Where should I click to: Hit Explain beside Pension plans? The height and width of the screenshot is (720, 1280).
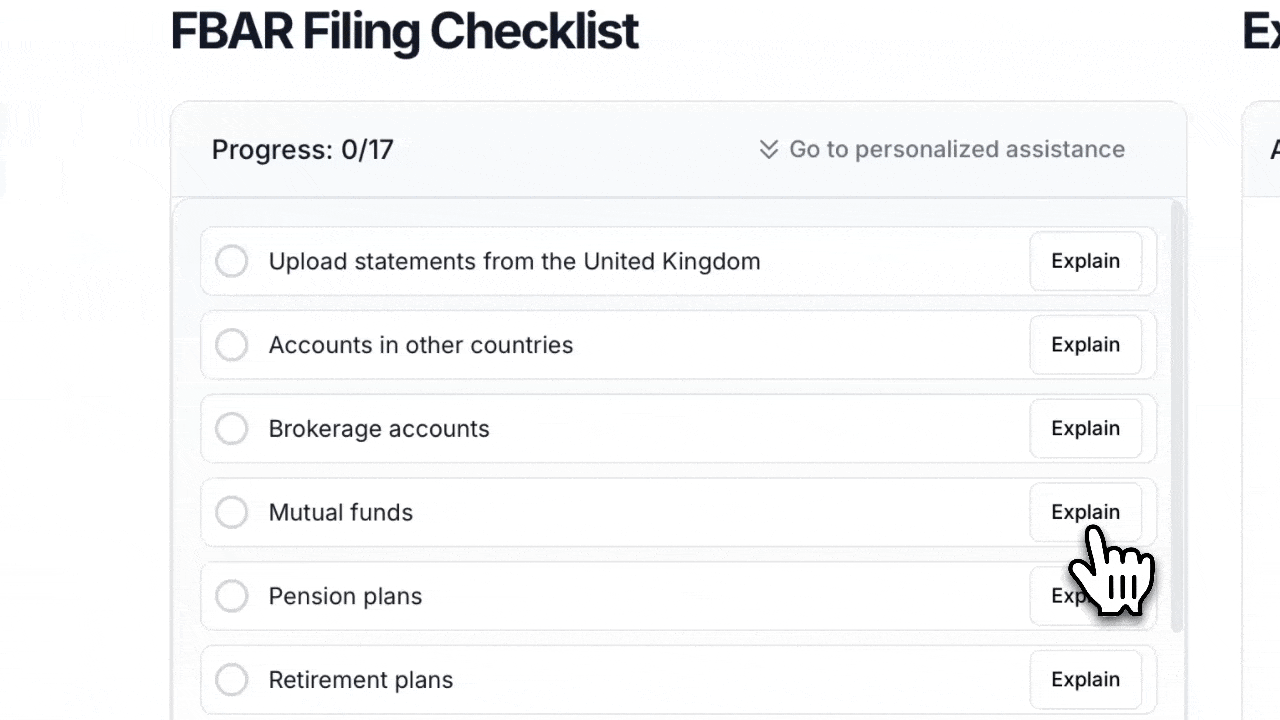click(x=1058, y=596)
